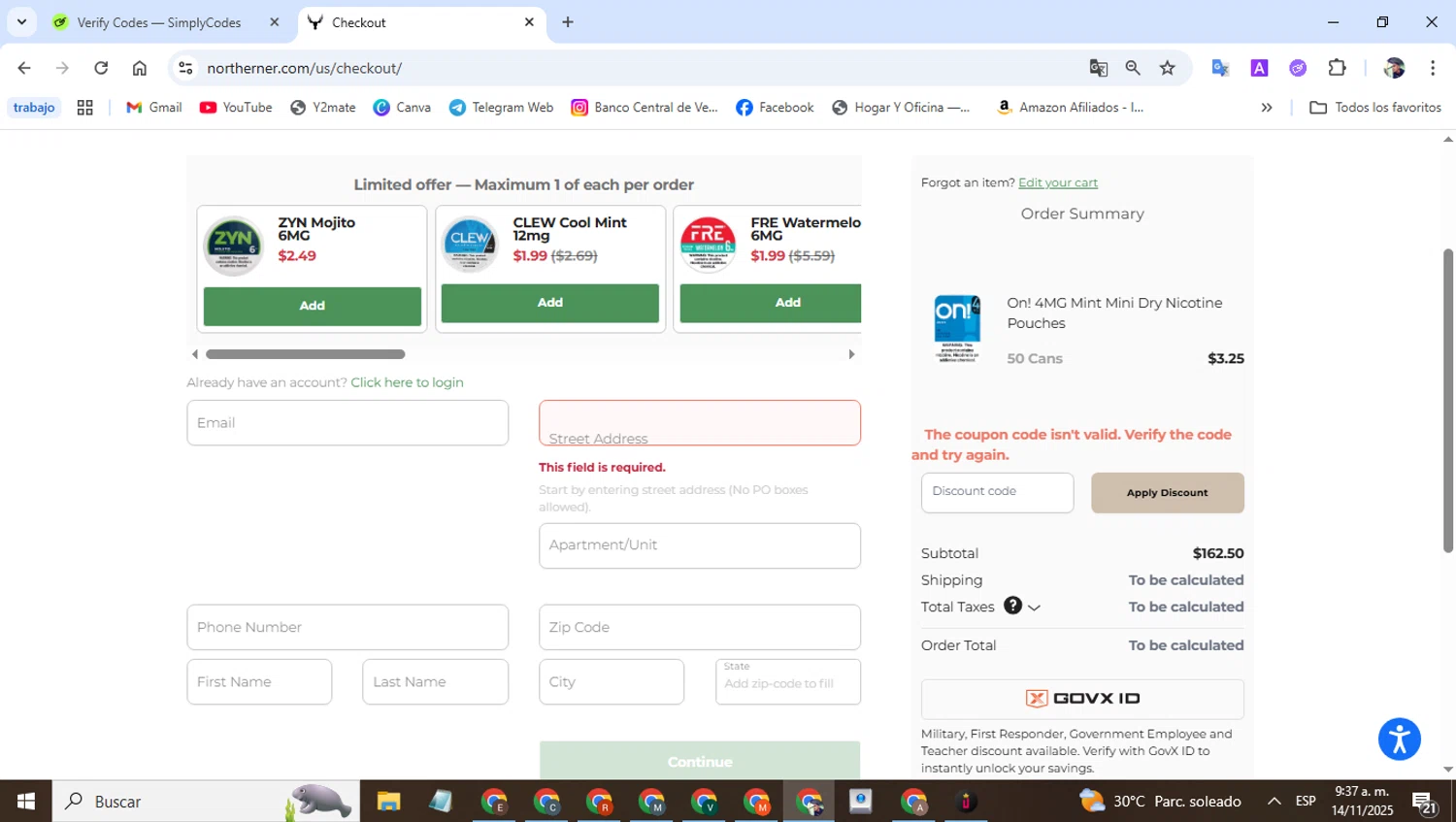Open the Canva bookmark
Screen dimensions: 1456x822
click(x=402, y=108)
